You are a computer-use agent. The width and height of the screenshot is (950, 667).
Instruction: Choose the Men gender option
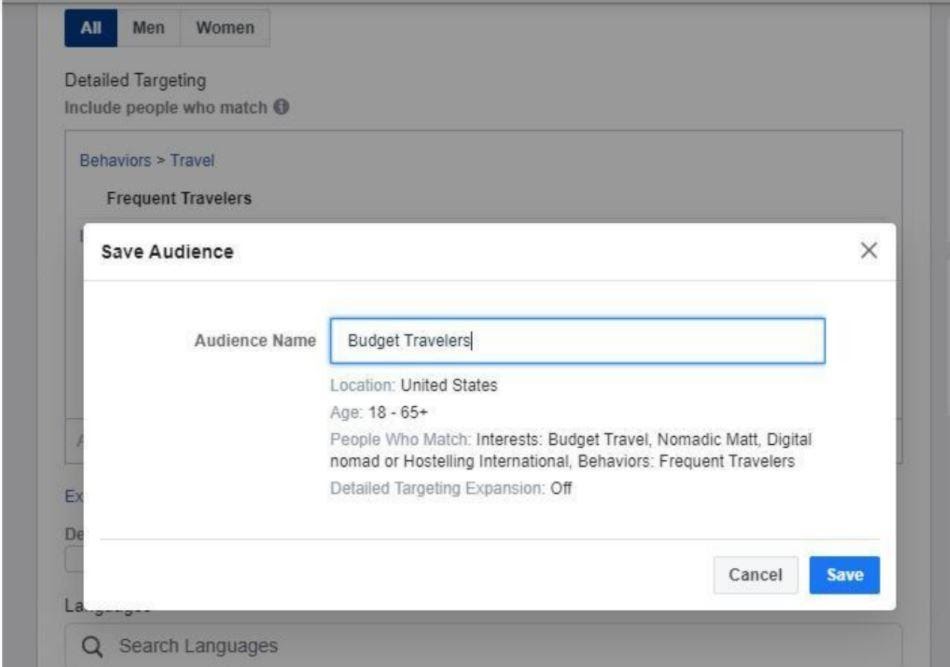pos(148,28)
